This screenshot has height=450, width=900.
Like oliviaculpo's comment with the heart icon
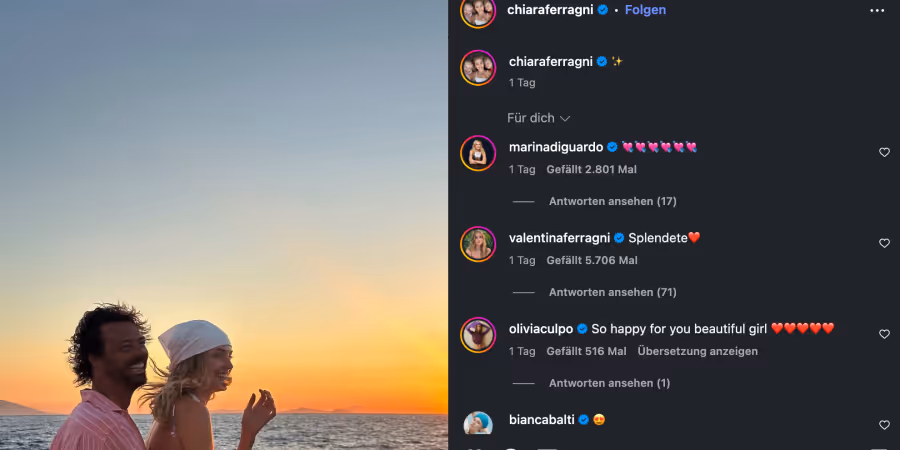[x=885, y=333]
